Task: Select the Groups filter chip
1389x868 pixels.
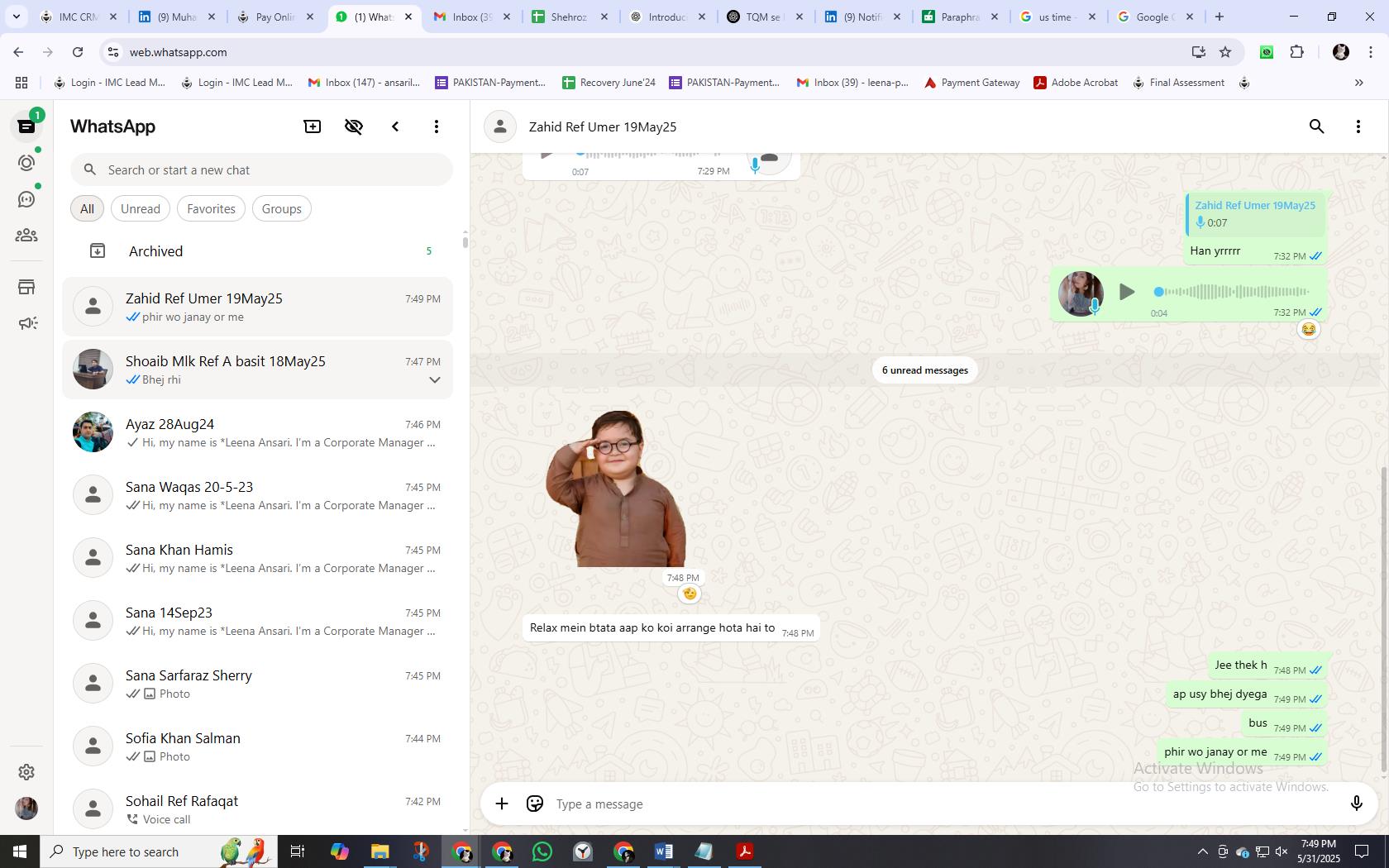Action: tap(282, 209)
